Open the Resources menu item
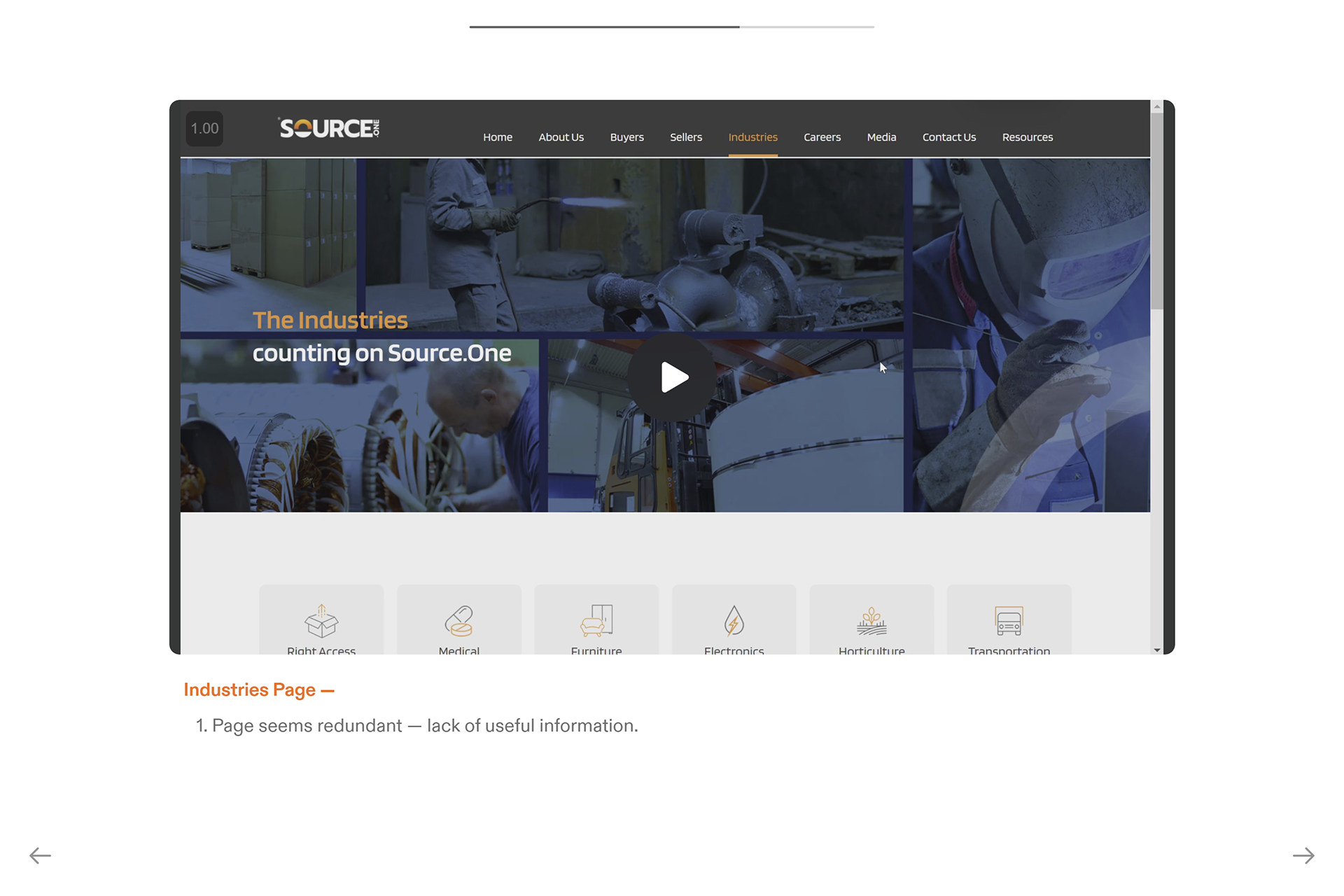 [x=1027, y=137]
